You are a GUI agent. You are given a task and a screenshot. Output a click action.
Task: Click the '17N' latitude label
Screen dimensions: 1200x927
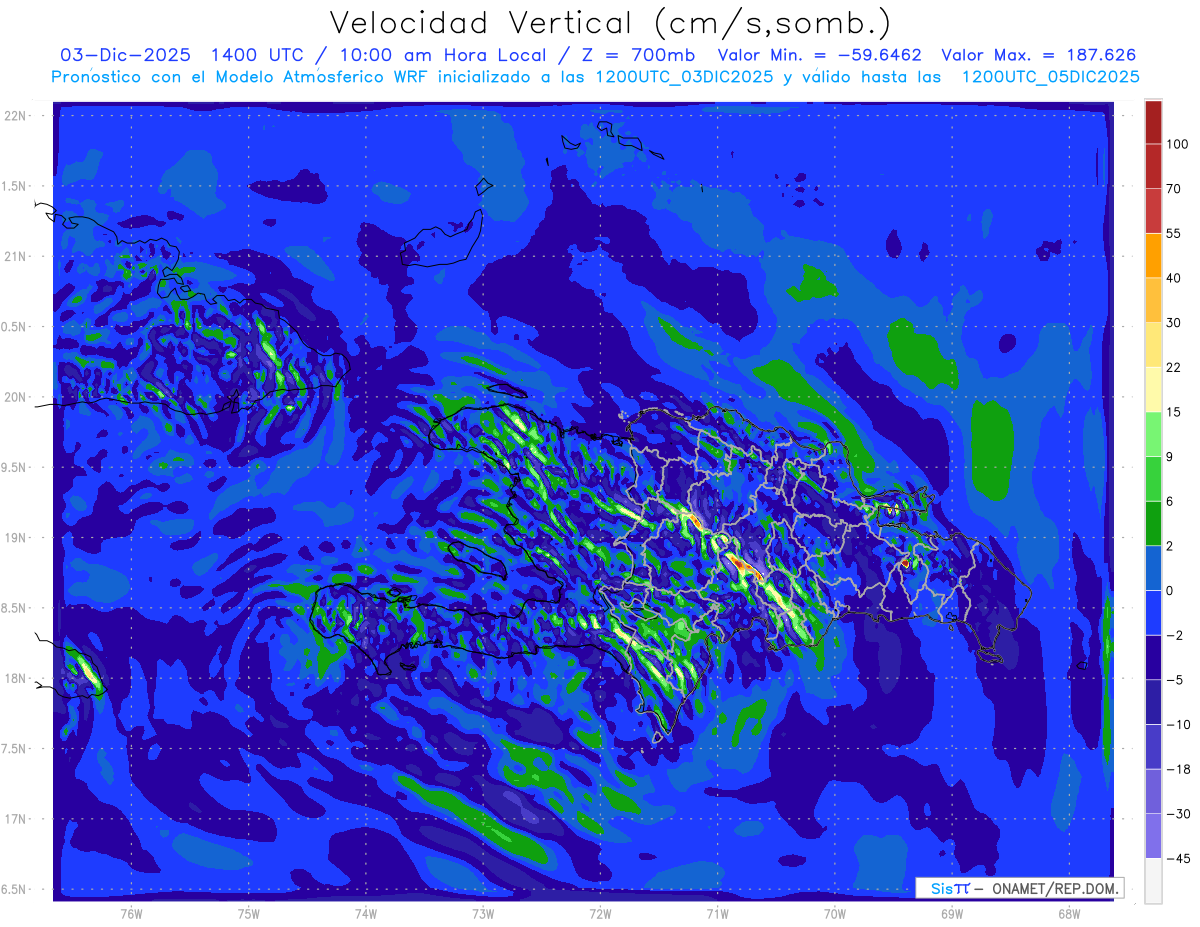coord(15,819)
